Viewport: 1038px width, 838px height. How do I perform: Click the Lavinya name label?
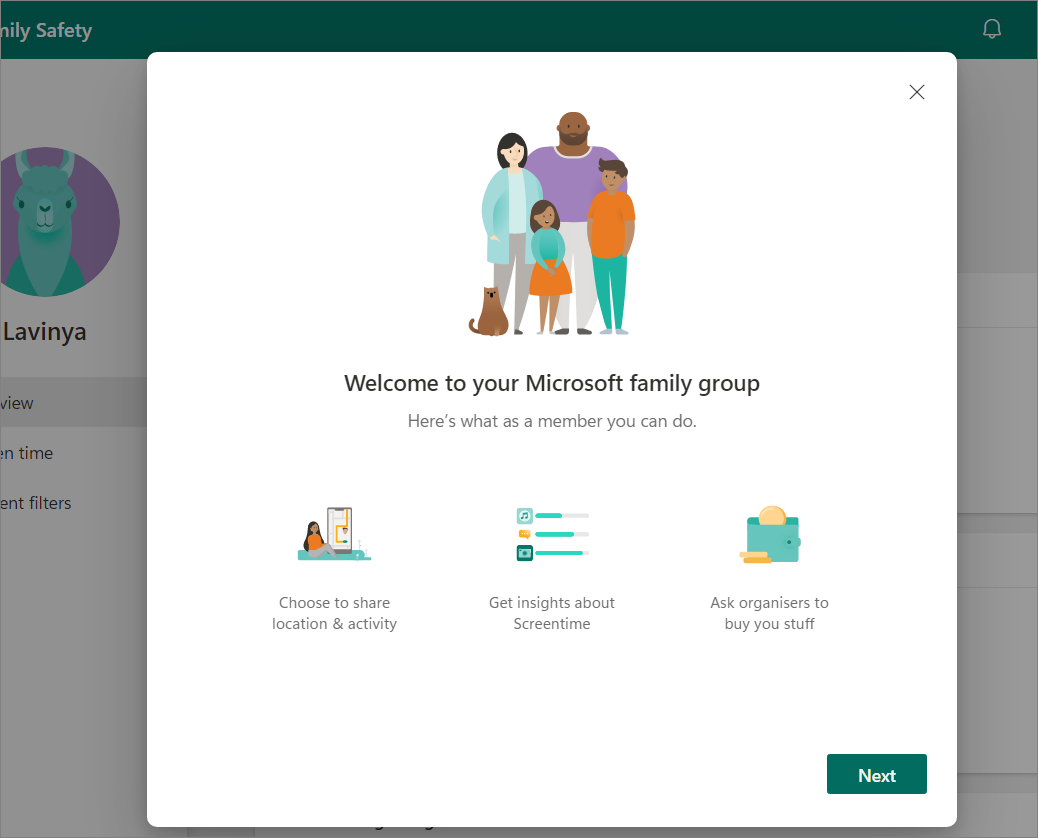click(x=44, y=332)
